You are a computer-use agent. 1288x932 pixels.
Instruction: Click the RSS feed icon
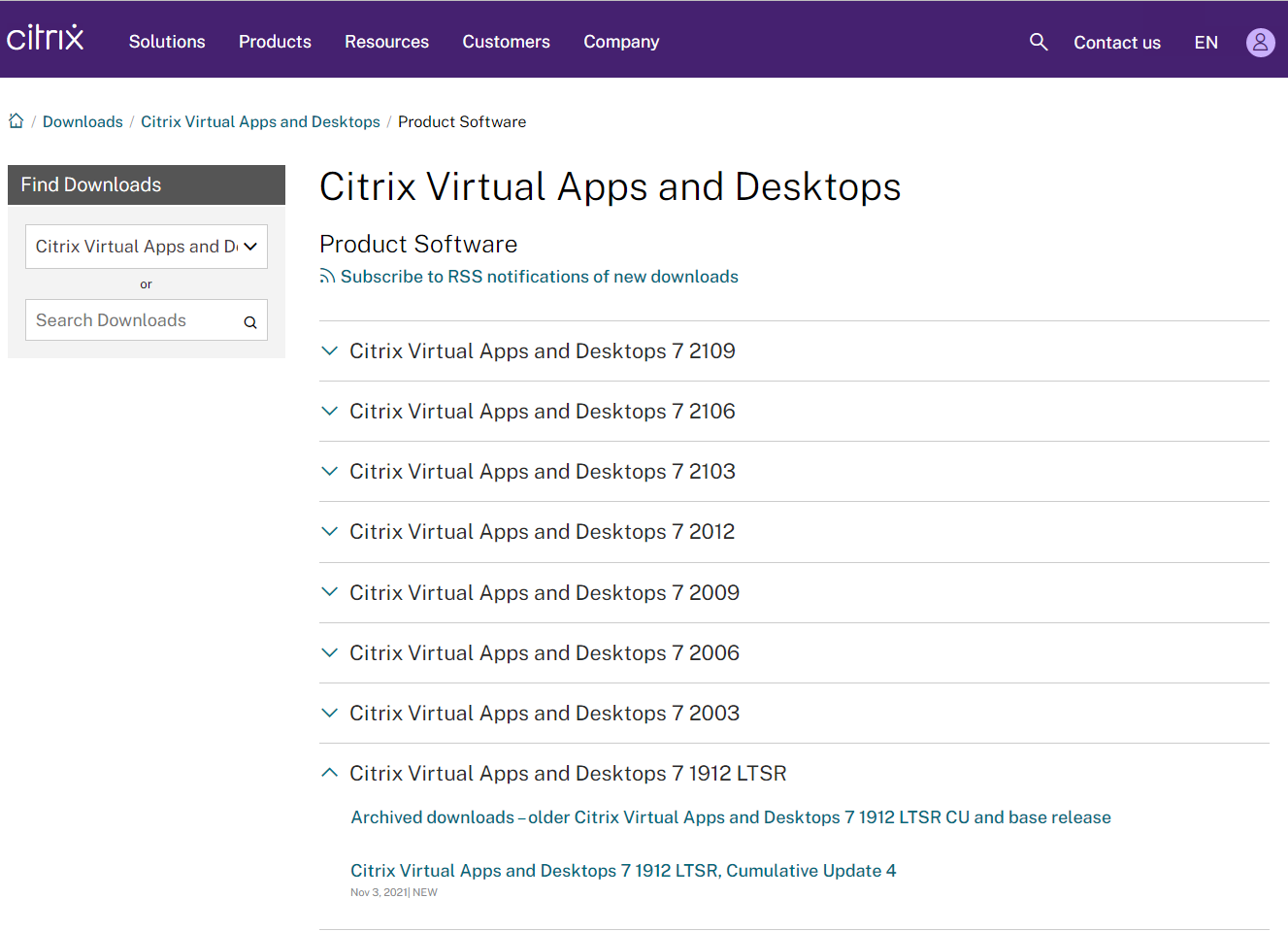[x=327, y=277]
